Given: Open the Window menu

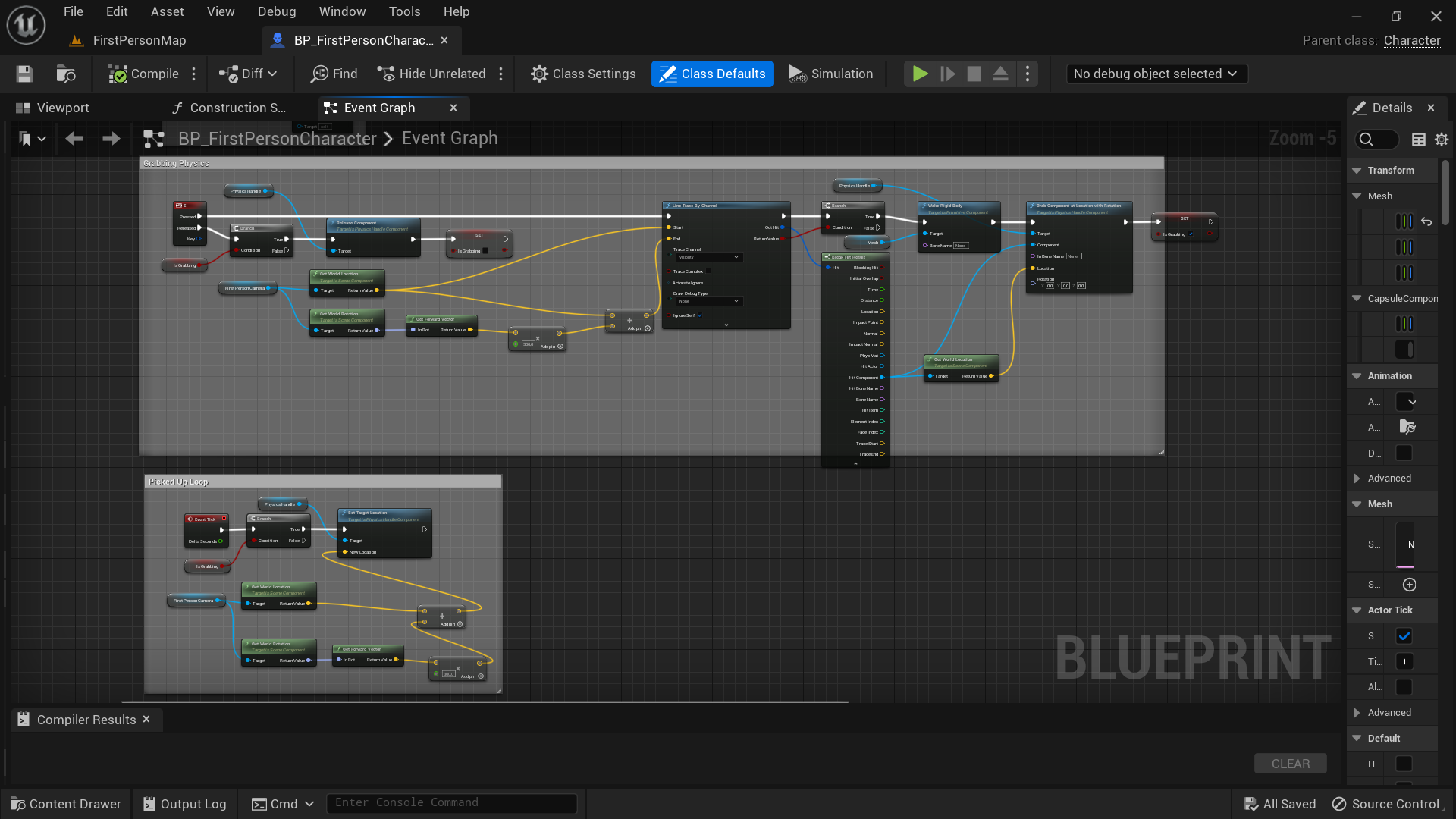Looking at the screenshot, I should (342, 11).
